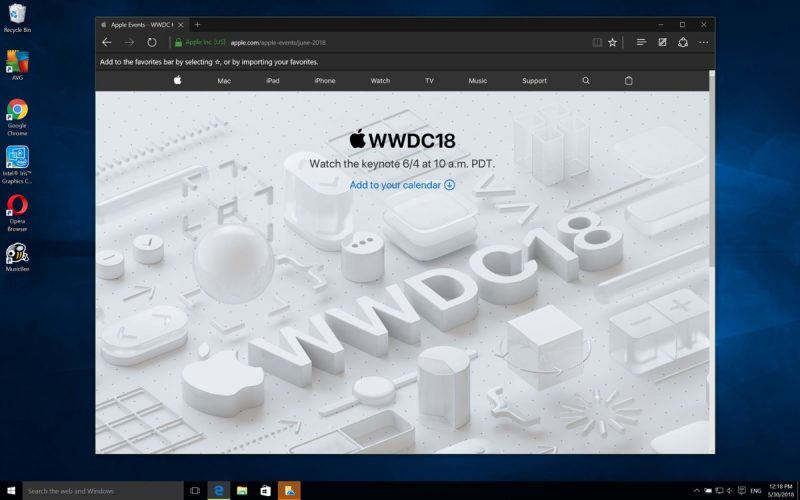The image size is (800, 500).
Task: Open Intel Iris Graphics desktop shortcut
Action: pos(17,165)
